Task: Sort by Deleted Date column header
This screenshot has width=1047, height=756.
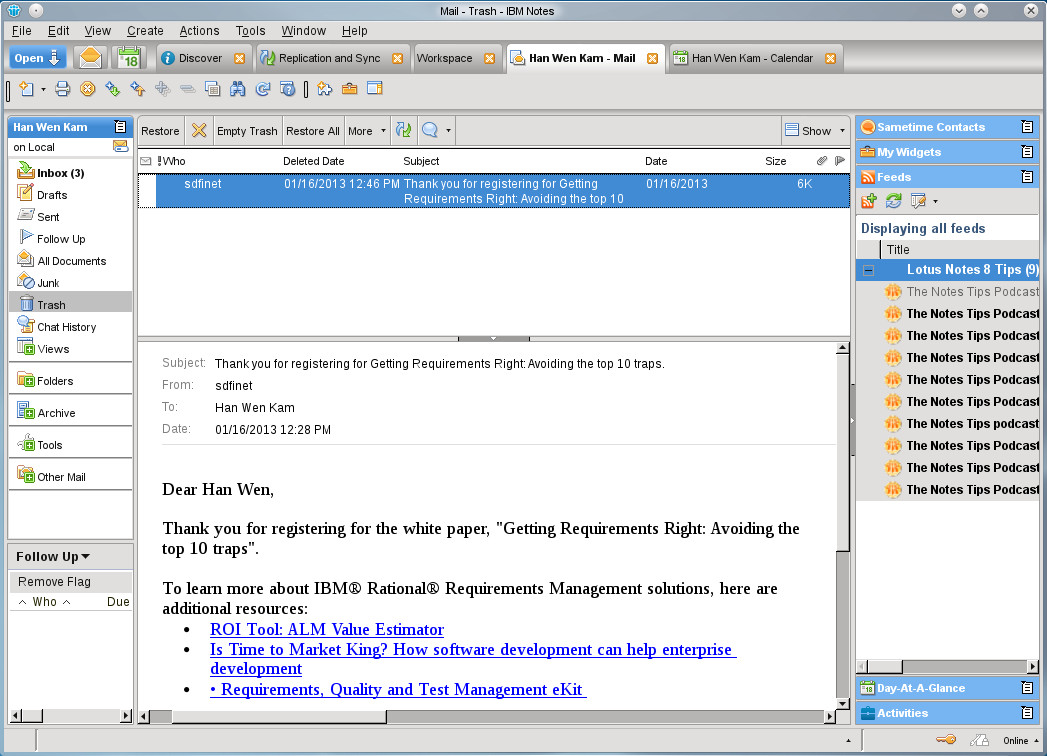Action: pyautogui.click(x=313, y=161)
